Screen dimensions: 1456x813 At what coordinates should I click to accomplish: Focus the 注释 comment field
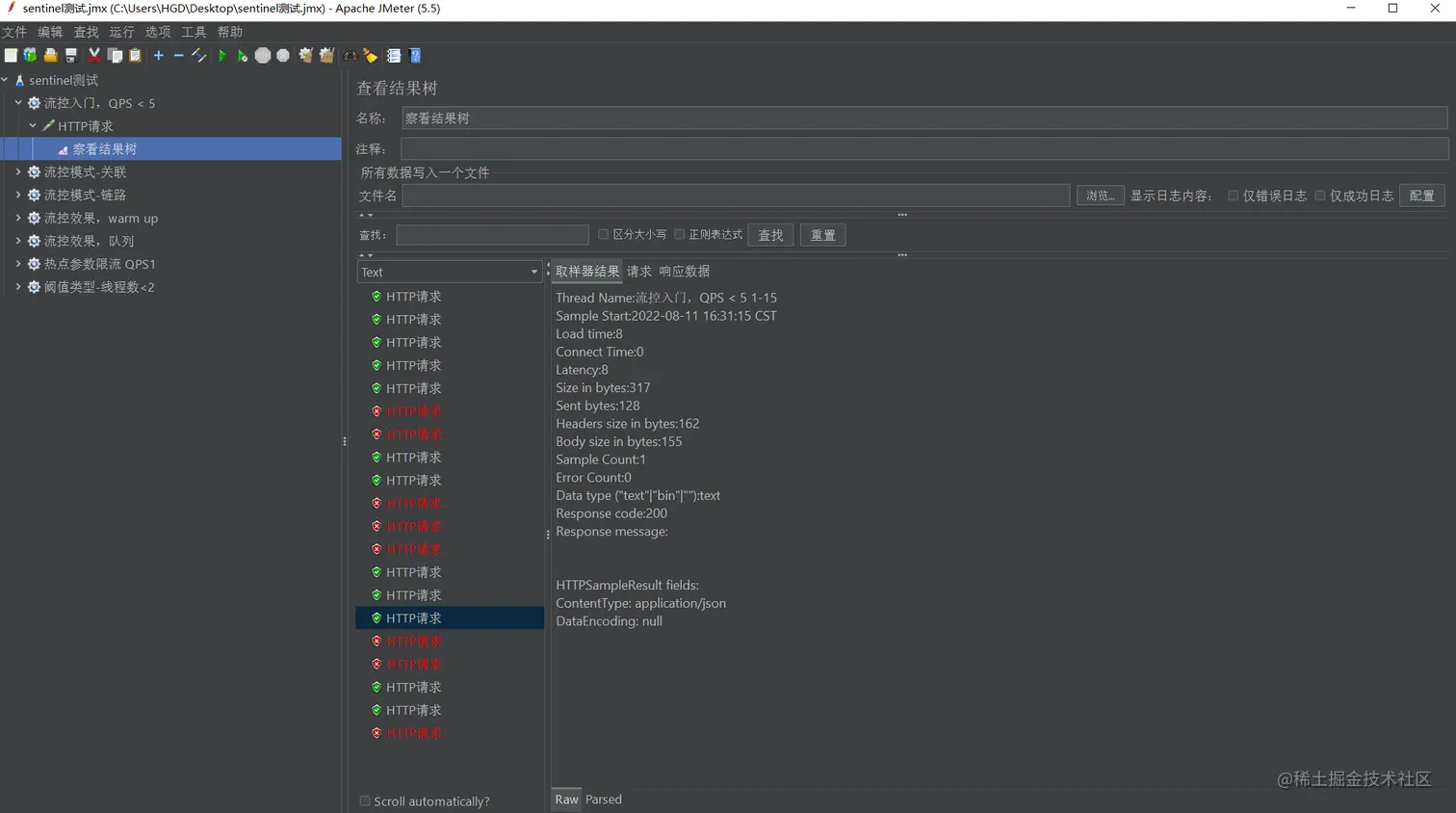(x=924, y=149)
